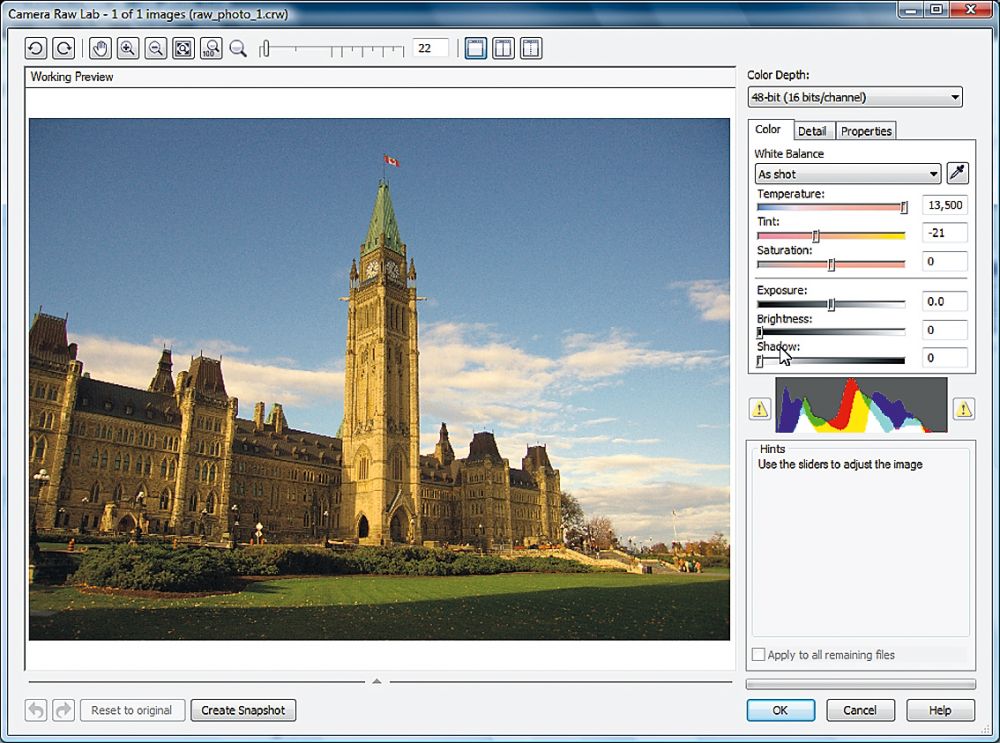The image size is (1000, 743).
Task: Pick white balance with eyedropper tool
Action: [x=958, y=174]
